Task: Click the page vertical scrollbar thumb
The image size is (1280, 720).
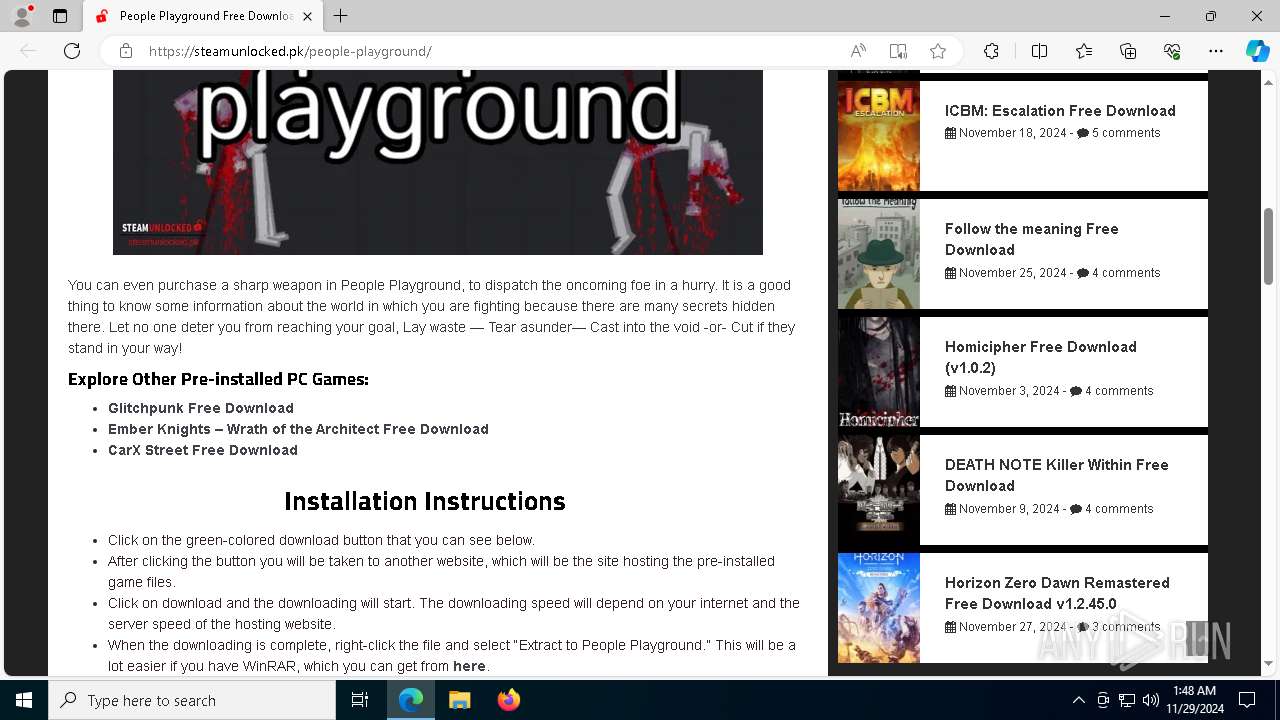Action: click(1269, 247)
